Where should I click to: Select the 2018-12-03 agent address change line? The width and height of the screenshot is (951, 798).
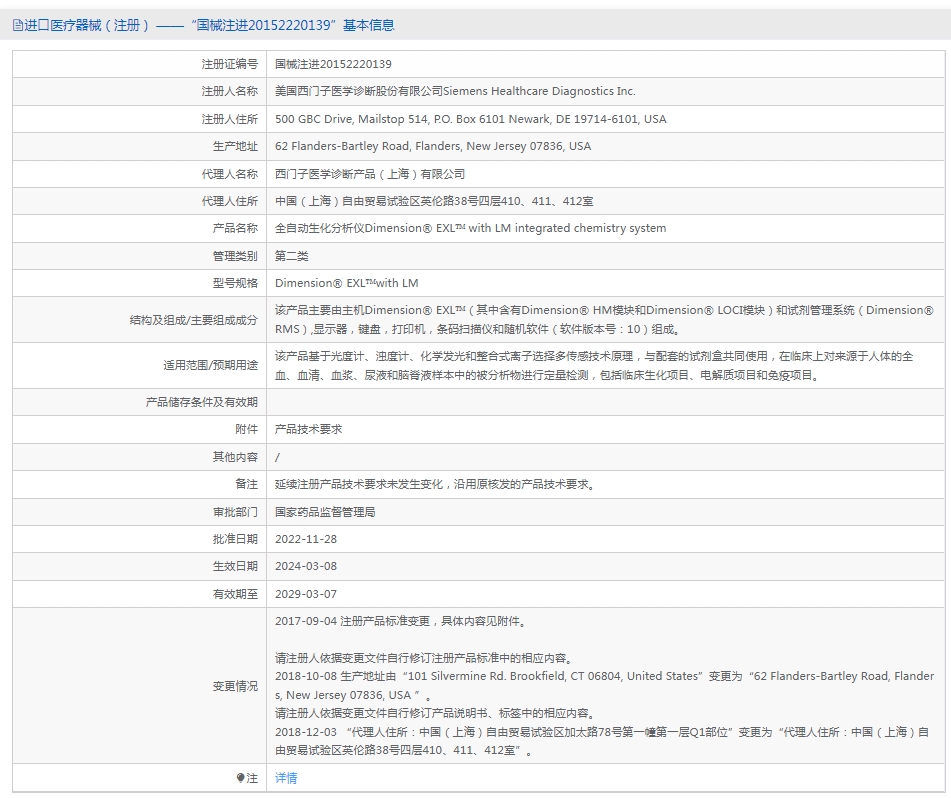click(x=602, y=741)
